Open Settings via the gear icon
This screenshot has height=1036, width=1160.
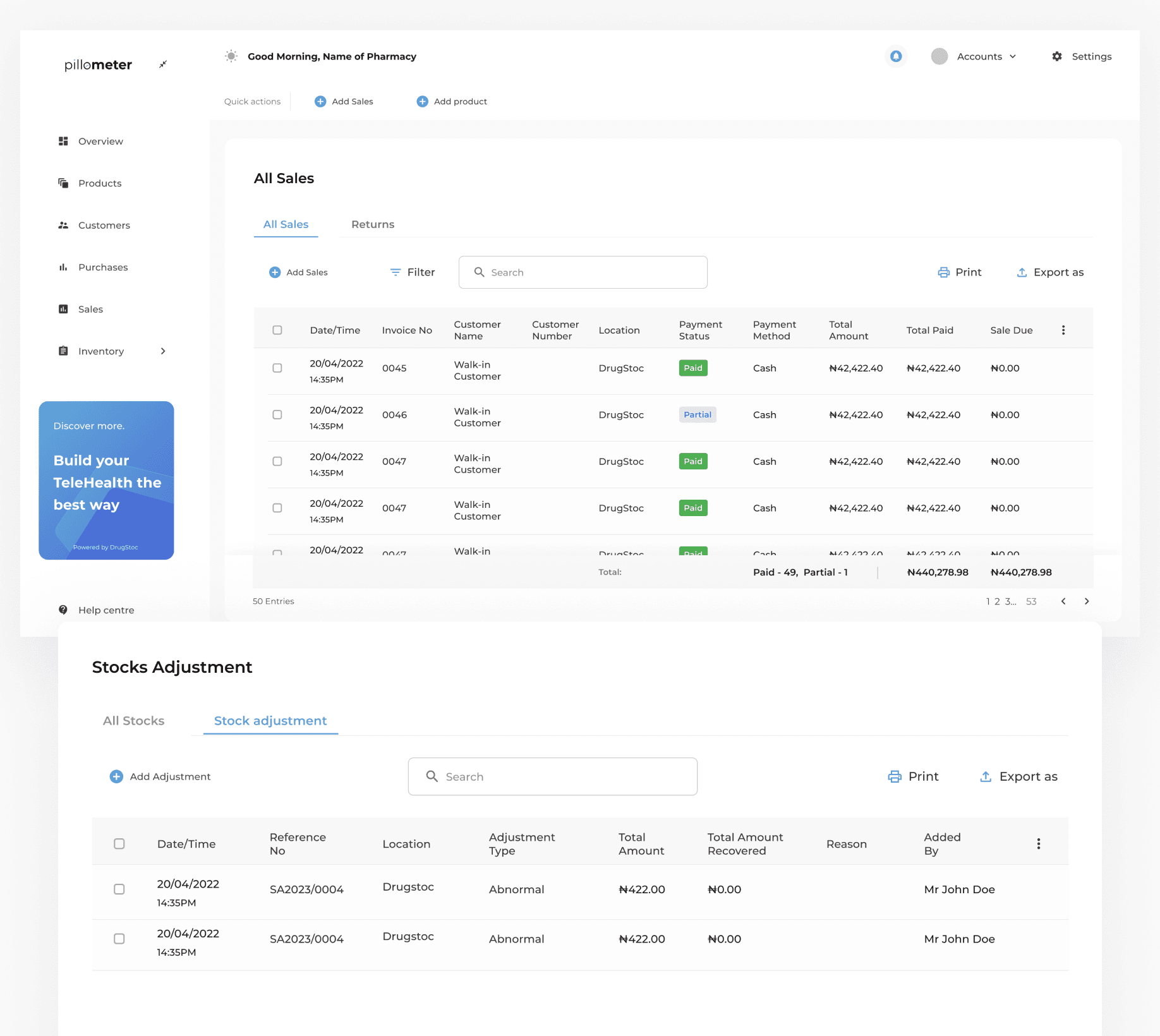point(1057,56)
